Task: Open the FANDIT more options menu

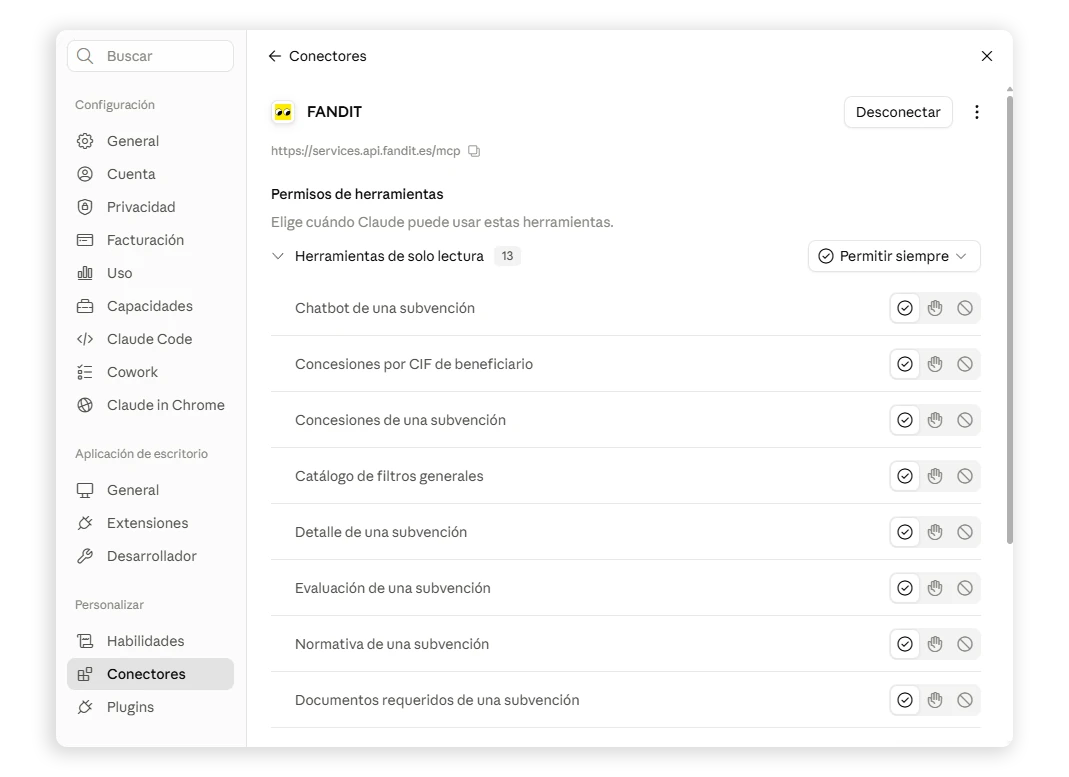Action: [976, 112]
